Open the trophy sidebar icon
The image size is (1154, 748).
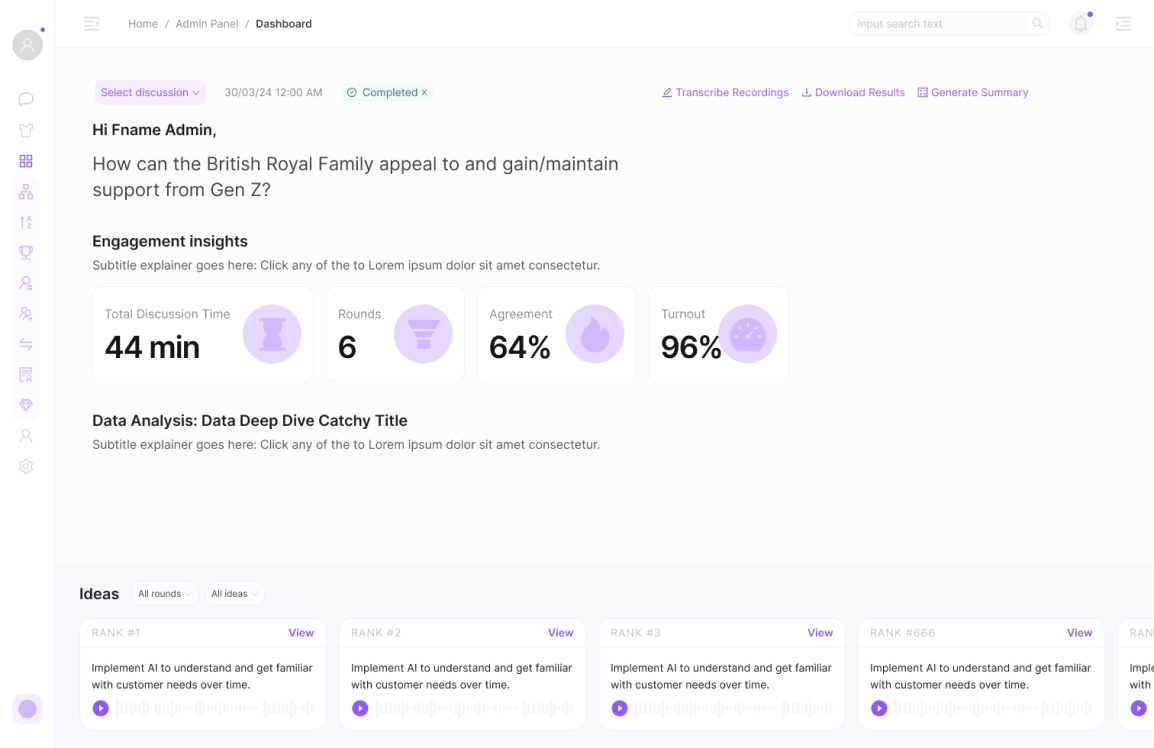click(x=26, y=253)
